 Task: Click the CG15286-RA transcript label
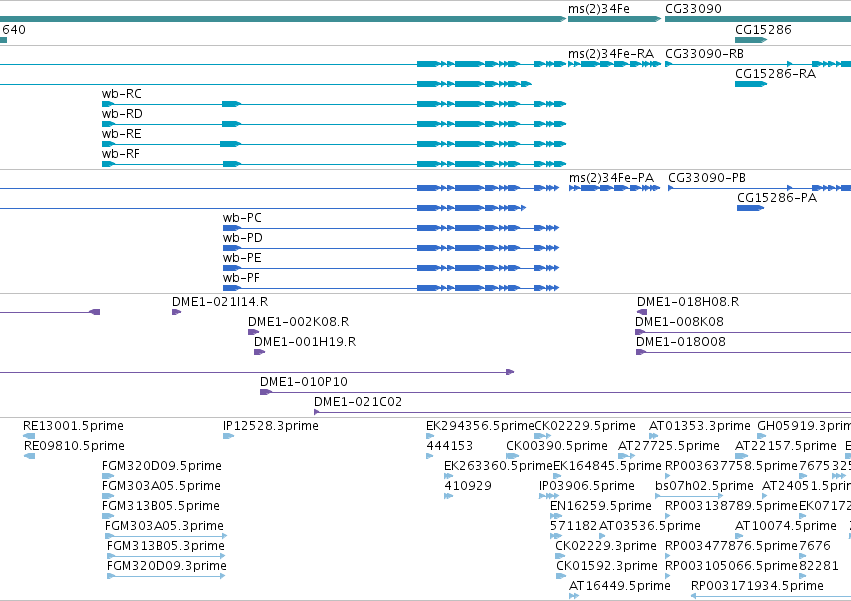(x=775, y=74)
